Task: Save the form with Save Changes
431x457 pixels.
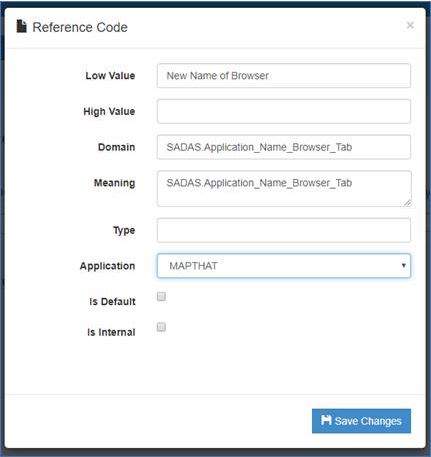Action: point(361,421)
